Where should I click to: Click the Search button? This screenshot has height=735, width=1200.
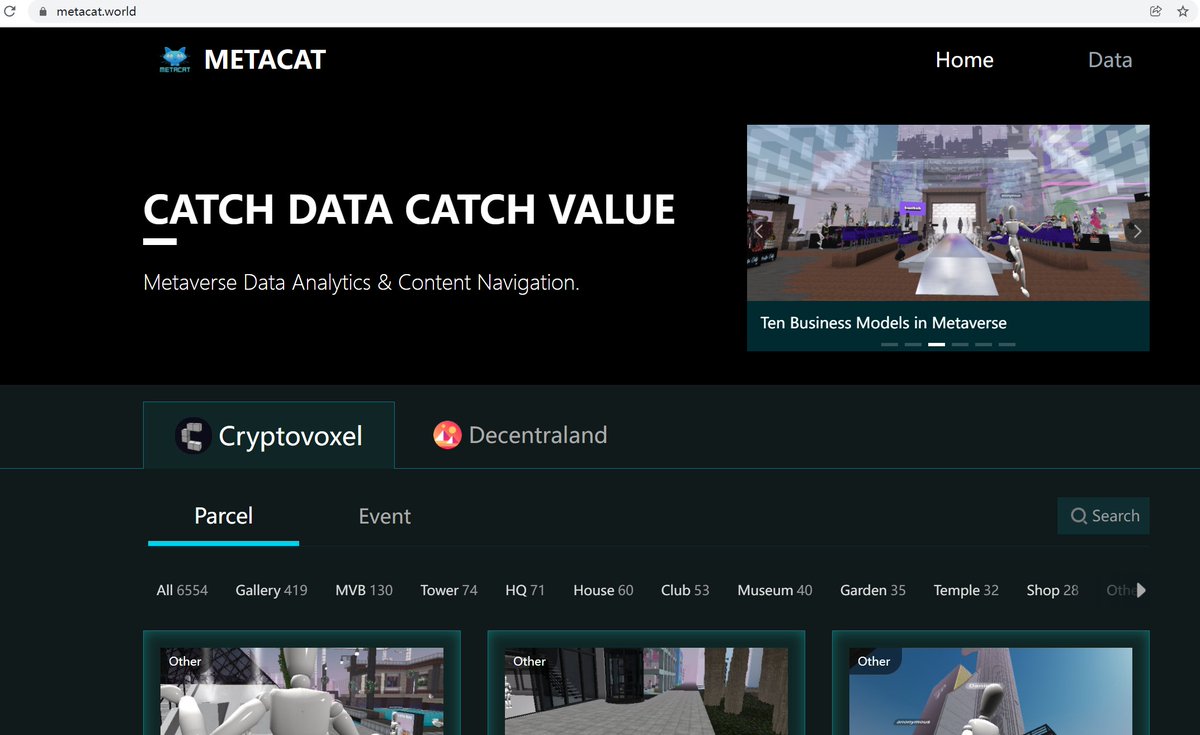tap(1103, 516)
